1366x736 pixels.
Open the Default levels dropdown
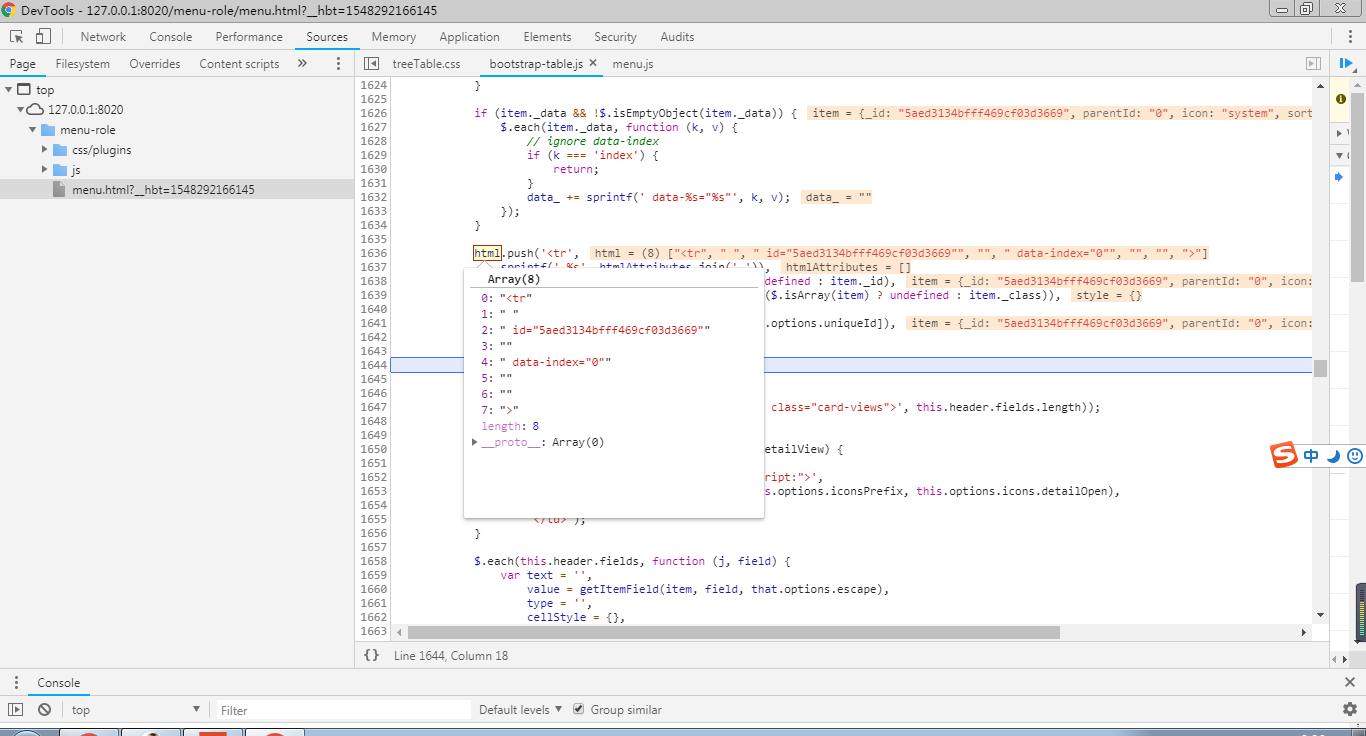click(x=520, y=709)
